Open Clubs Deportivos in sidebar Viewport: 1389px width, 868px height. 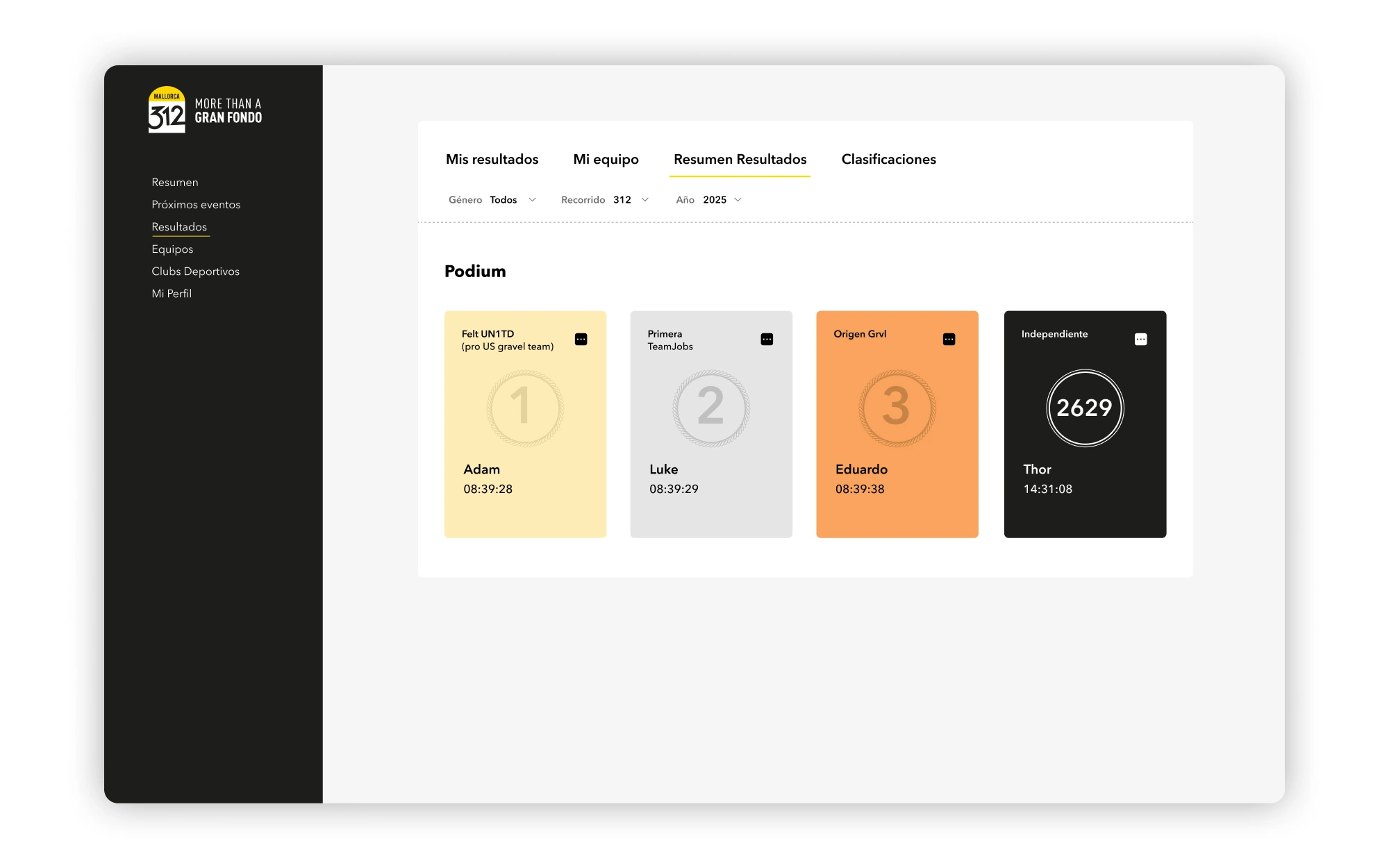pos(196,272)
